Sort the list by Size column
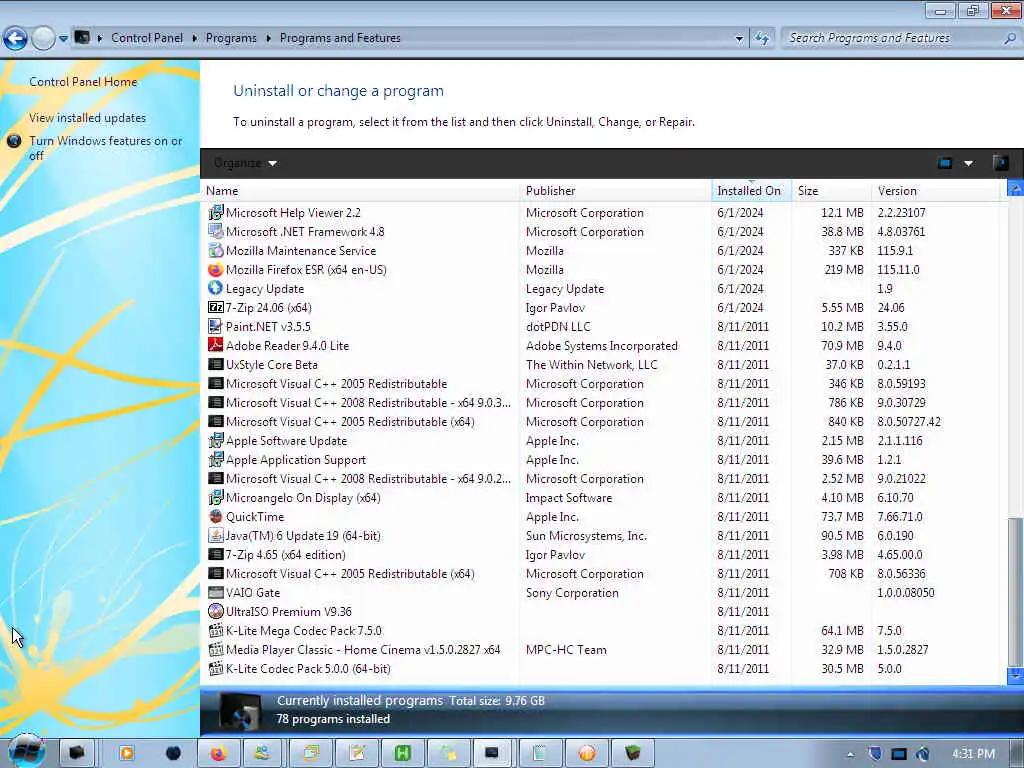1024x768 pixels. (x=831, y=191)
